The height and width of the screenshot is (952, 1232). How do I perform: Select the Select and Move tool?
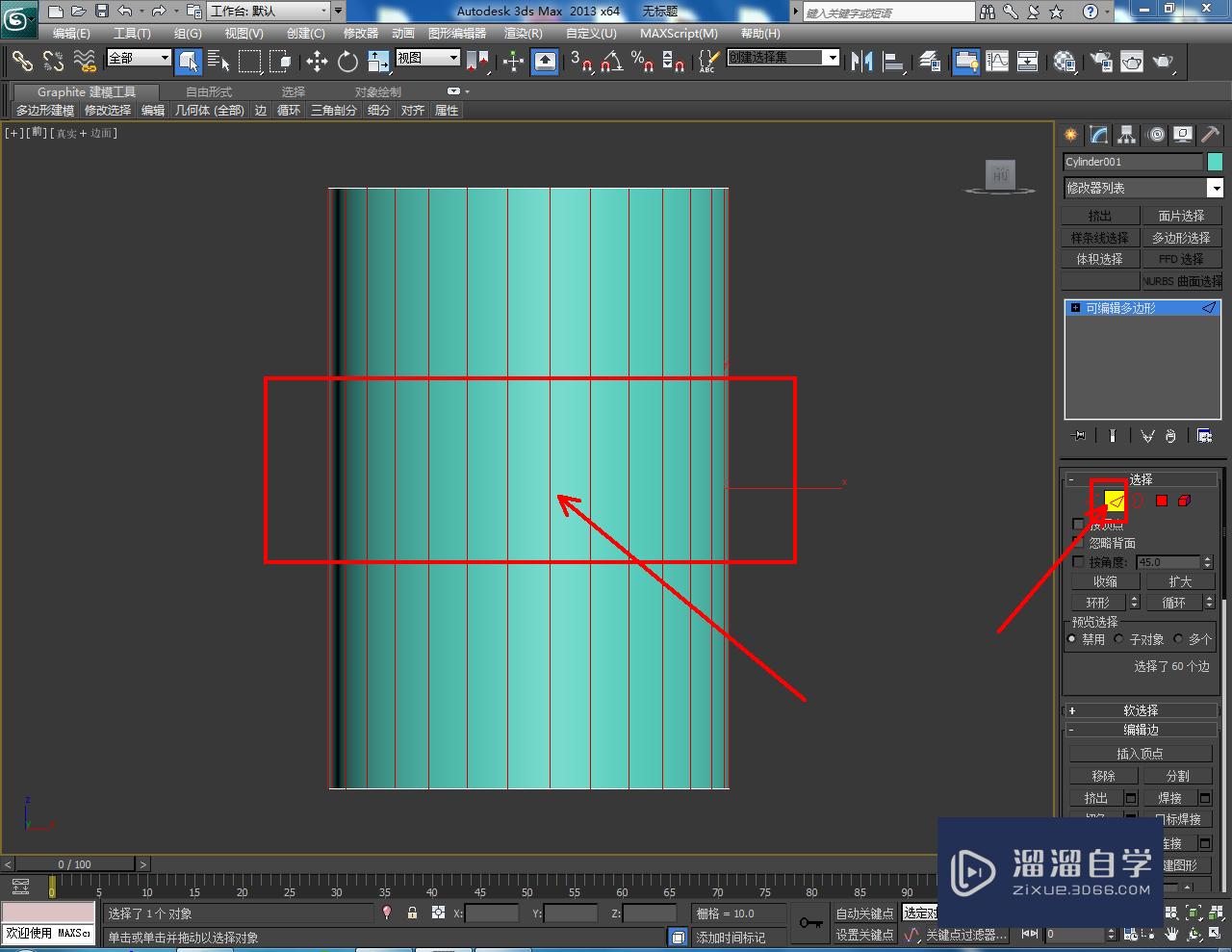point(317,62)
